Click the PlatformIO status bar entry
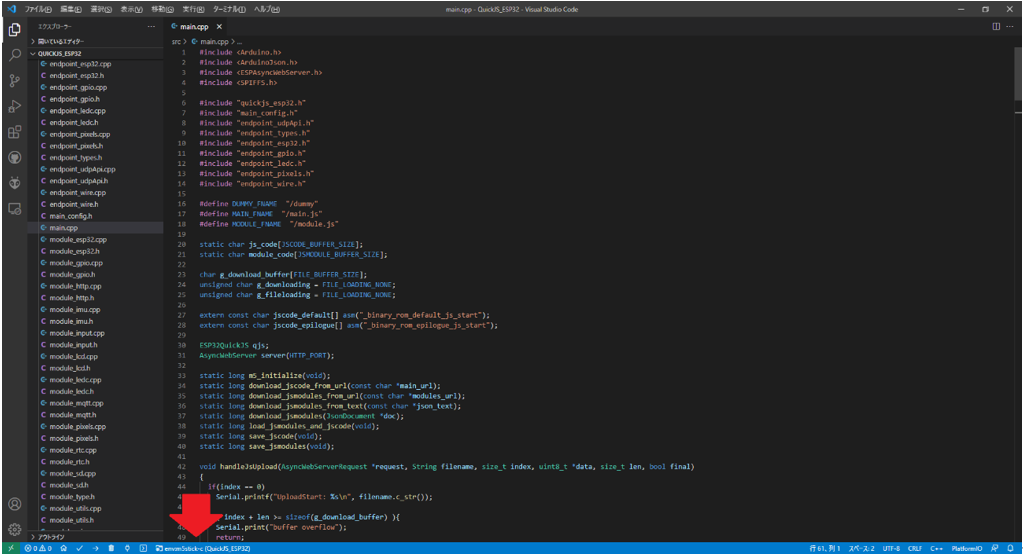The image size is (1023, 554). pyautogui.click(x=966, y=548)
